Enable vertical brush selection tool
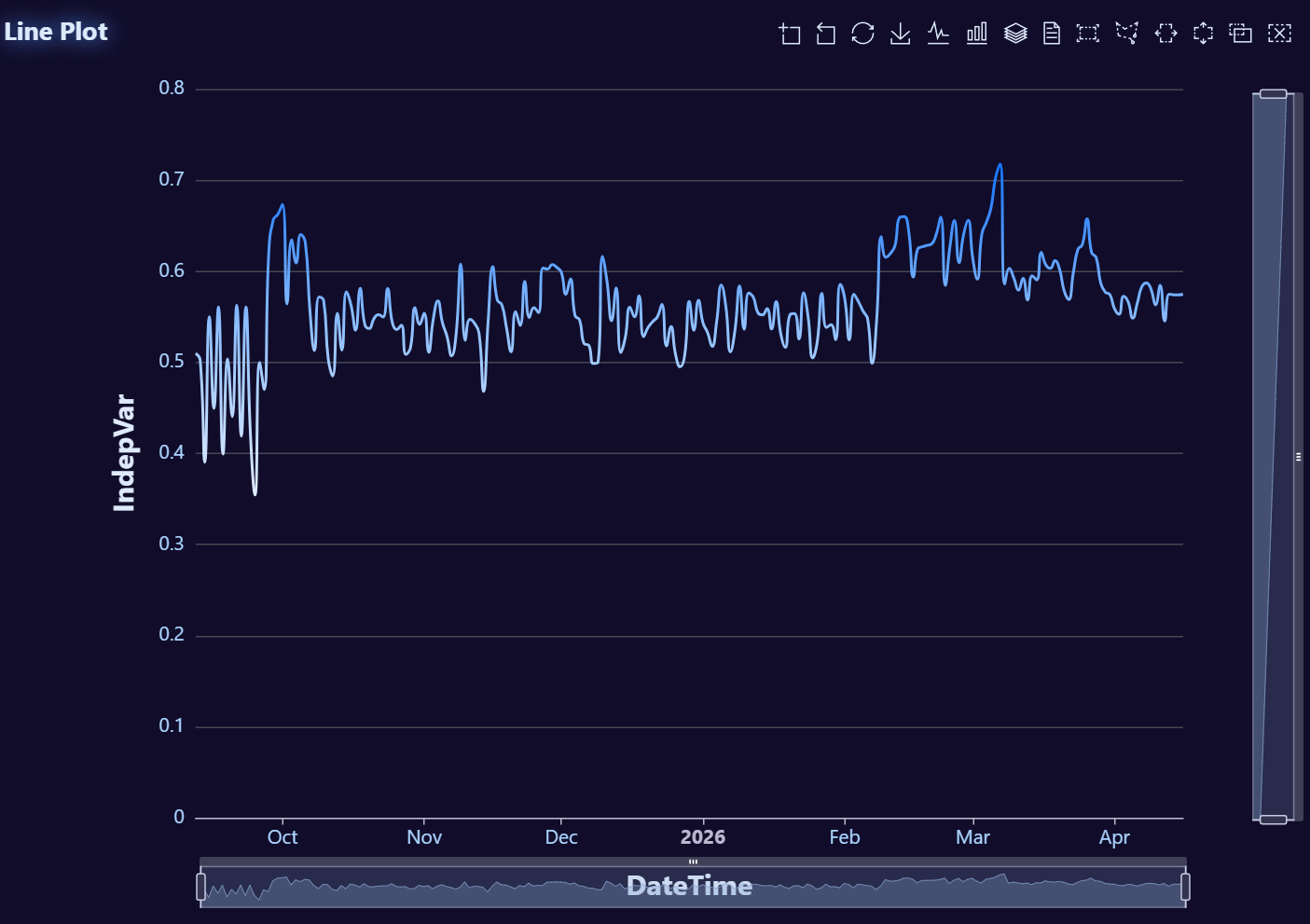 (x=1204, y=34)
